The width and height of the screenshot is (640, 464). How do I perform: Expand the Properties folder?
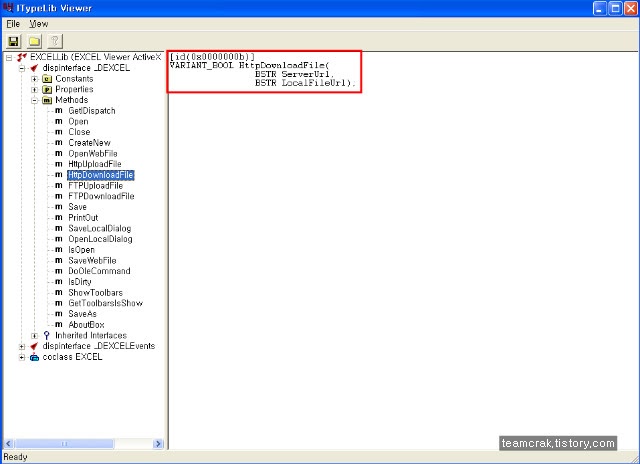(35, 89)
